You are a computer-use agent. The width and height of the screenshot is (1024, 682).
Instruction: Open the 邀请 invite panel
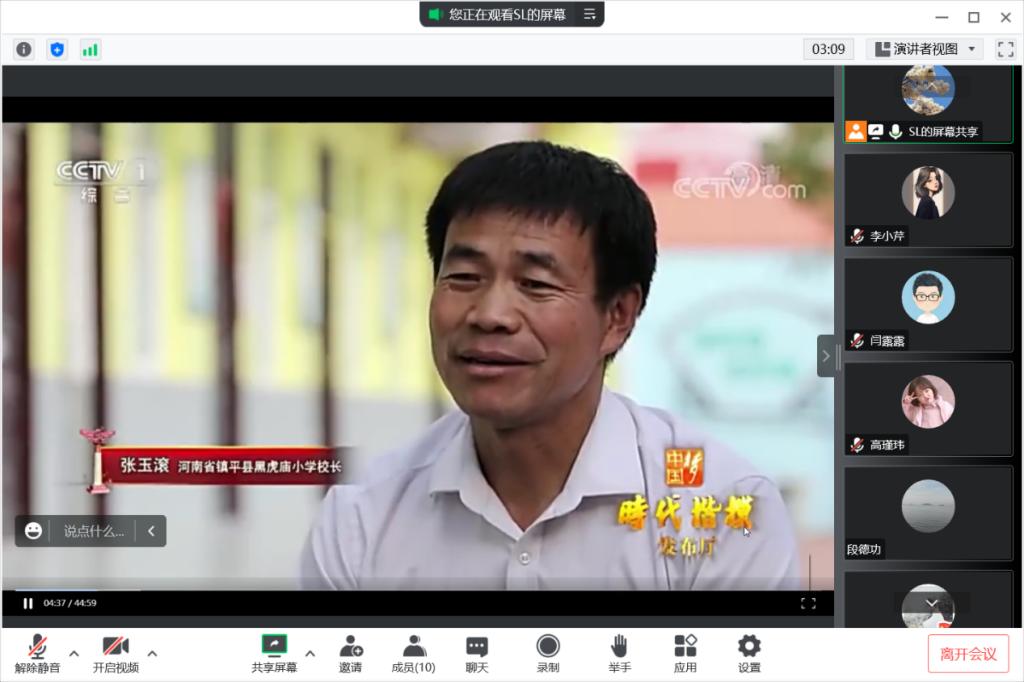[x=350, y=654]
